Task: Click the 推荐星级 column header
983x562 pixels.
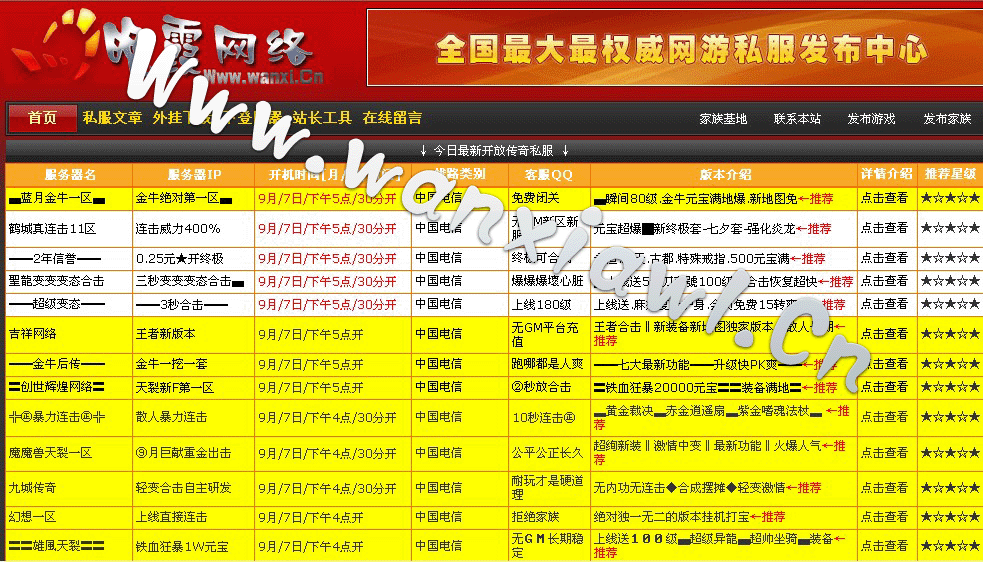Action: coord(949,174)
